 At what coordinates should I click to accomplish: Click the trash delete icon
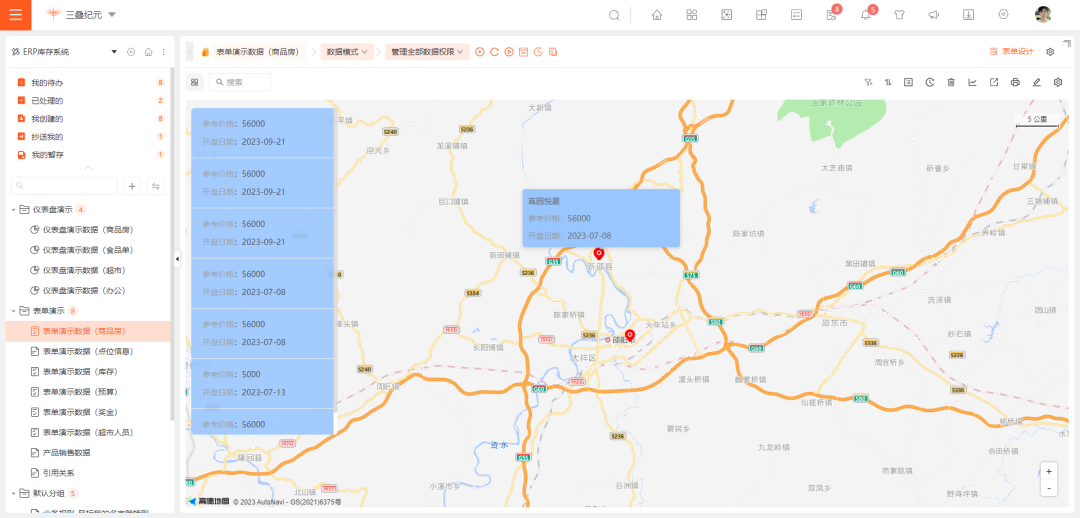(x=951, y=83)
